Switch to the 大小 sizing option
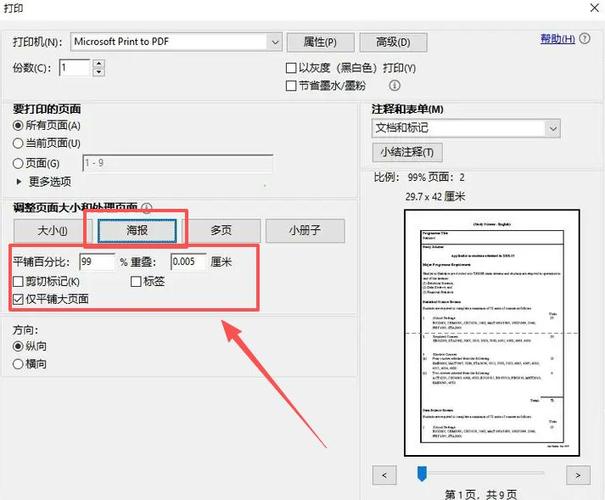This screenshot has width=605, height=500. pos(52,231)
